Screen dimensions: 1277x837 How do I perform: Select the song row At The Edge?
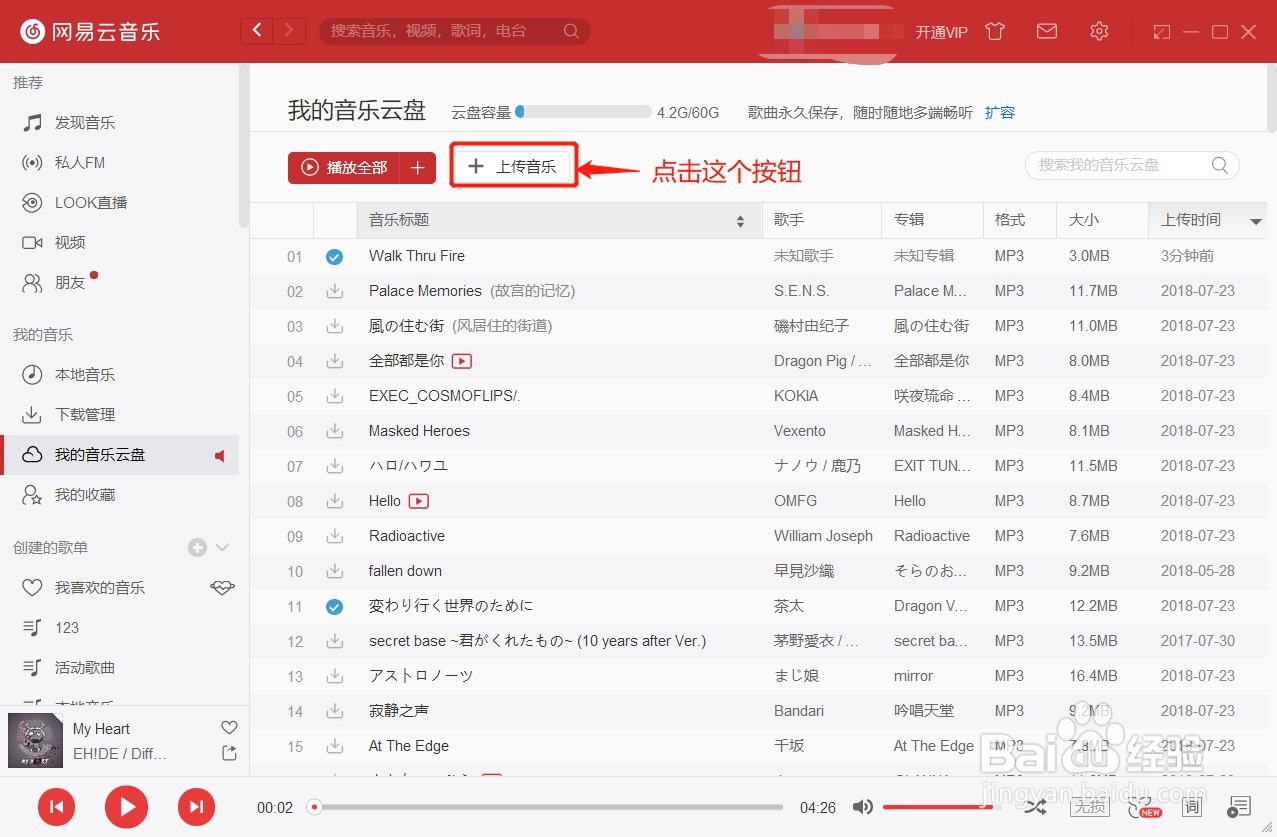coord(758,746)
